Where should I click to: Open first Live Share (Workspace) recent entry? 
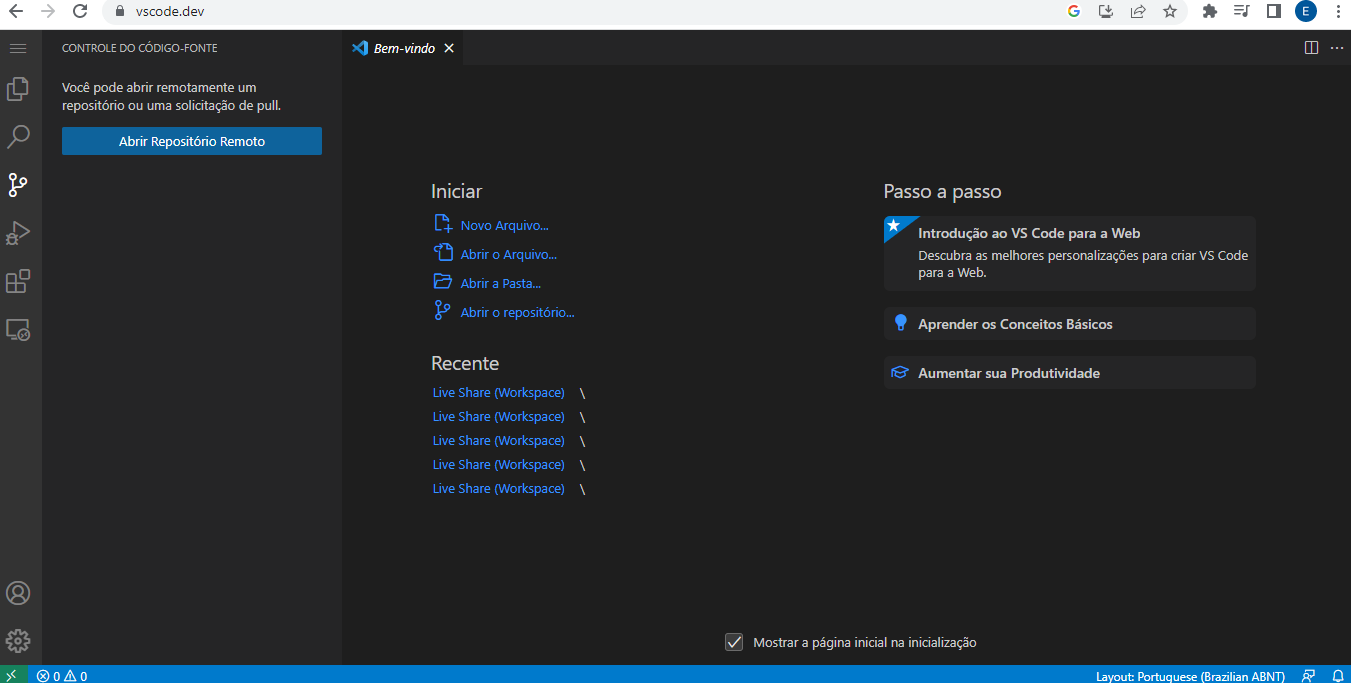click(x=498, y=393)
